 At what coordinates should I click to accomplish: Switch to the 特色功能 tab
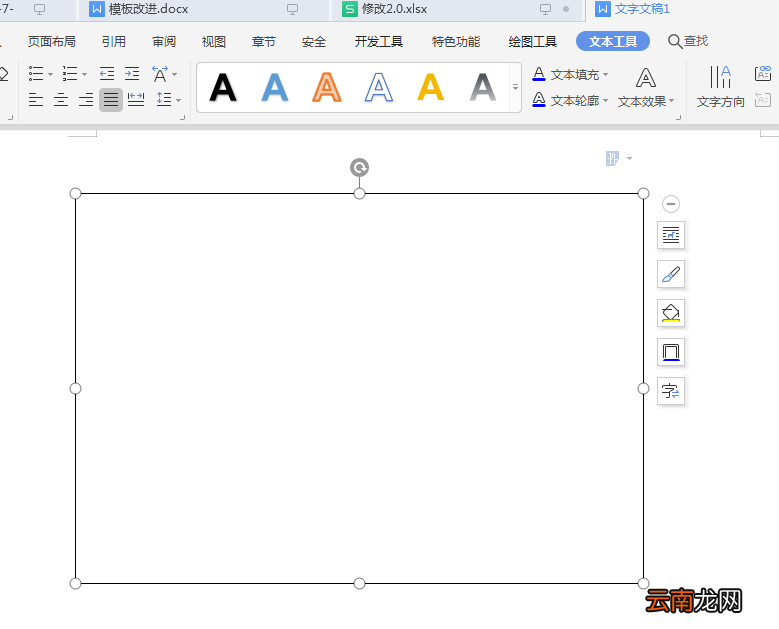(x=456, y=41)
